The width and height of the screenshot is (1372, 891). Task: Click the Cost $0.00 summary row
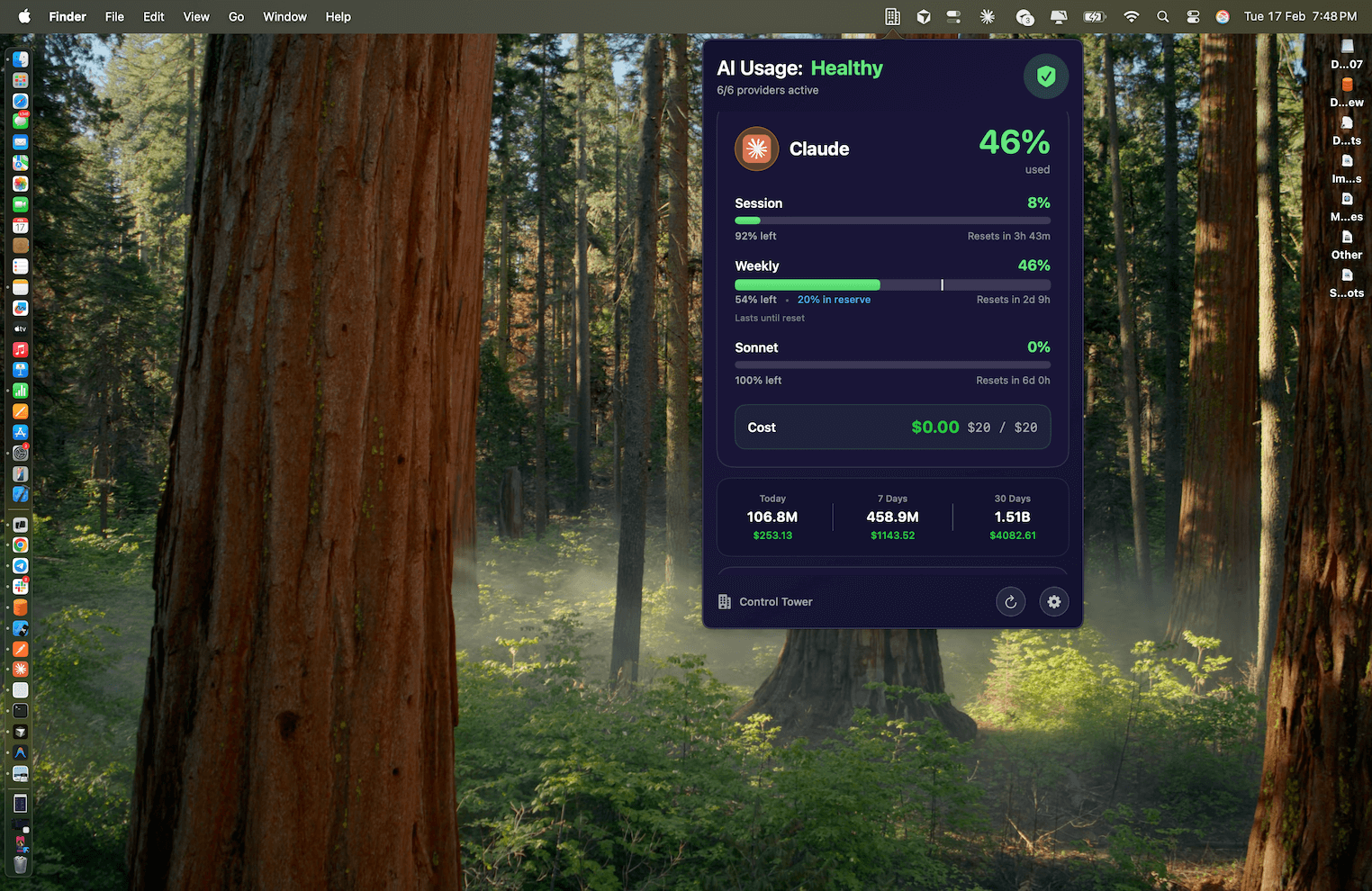coord(892,427)
